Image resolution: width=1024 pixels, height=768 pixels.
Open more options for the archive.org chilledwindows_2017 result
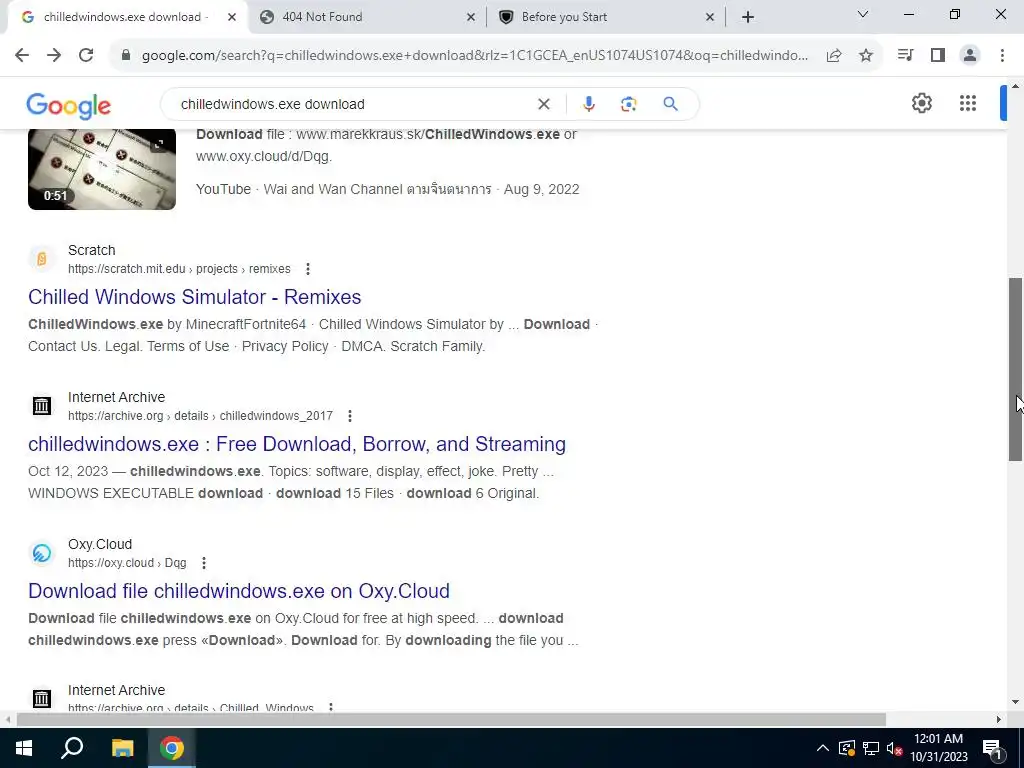[x=350, y=416]
